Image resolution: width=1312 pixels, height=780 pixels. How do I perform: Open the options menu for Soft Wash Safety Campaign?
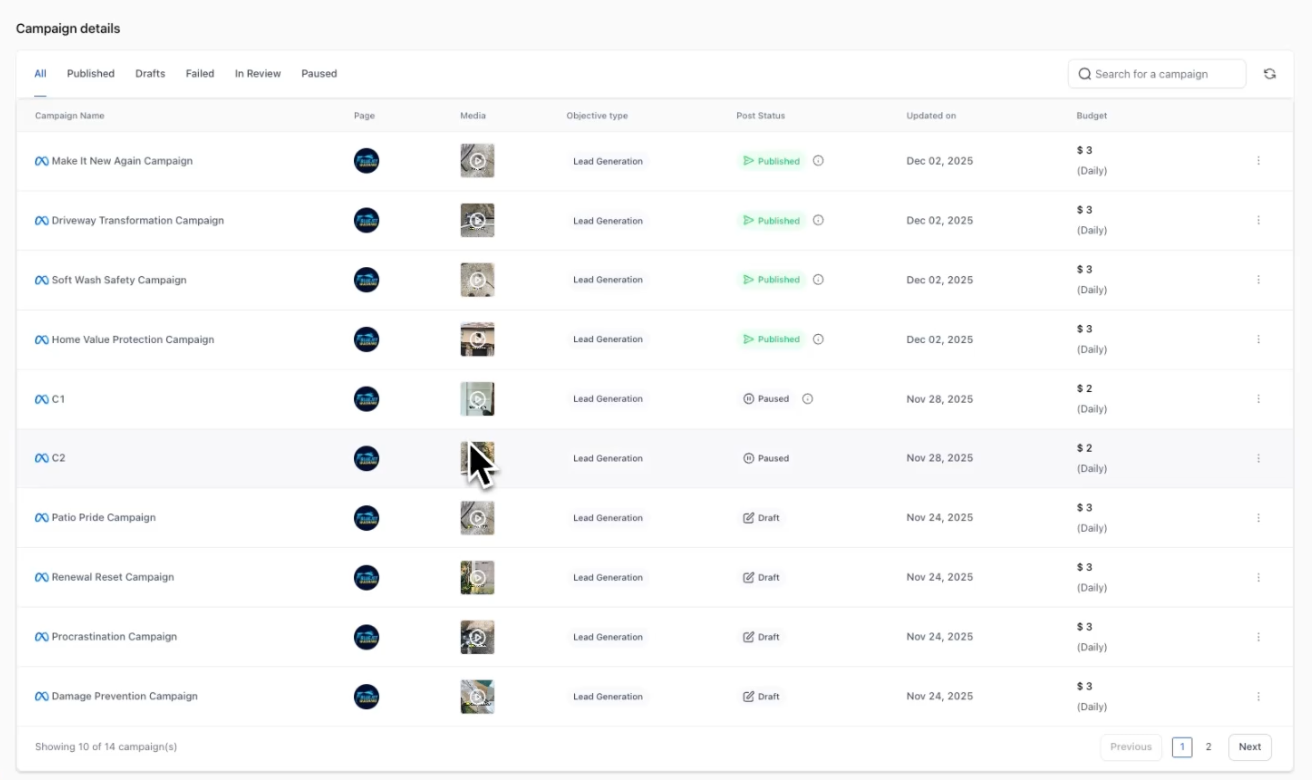pyautogui.click(x=1258, y=280)
